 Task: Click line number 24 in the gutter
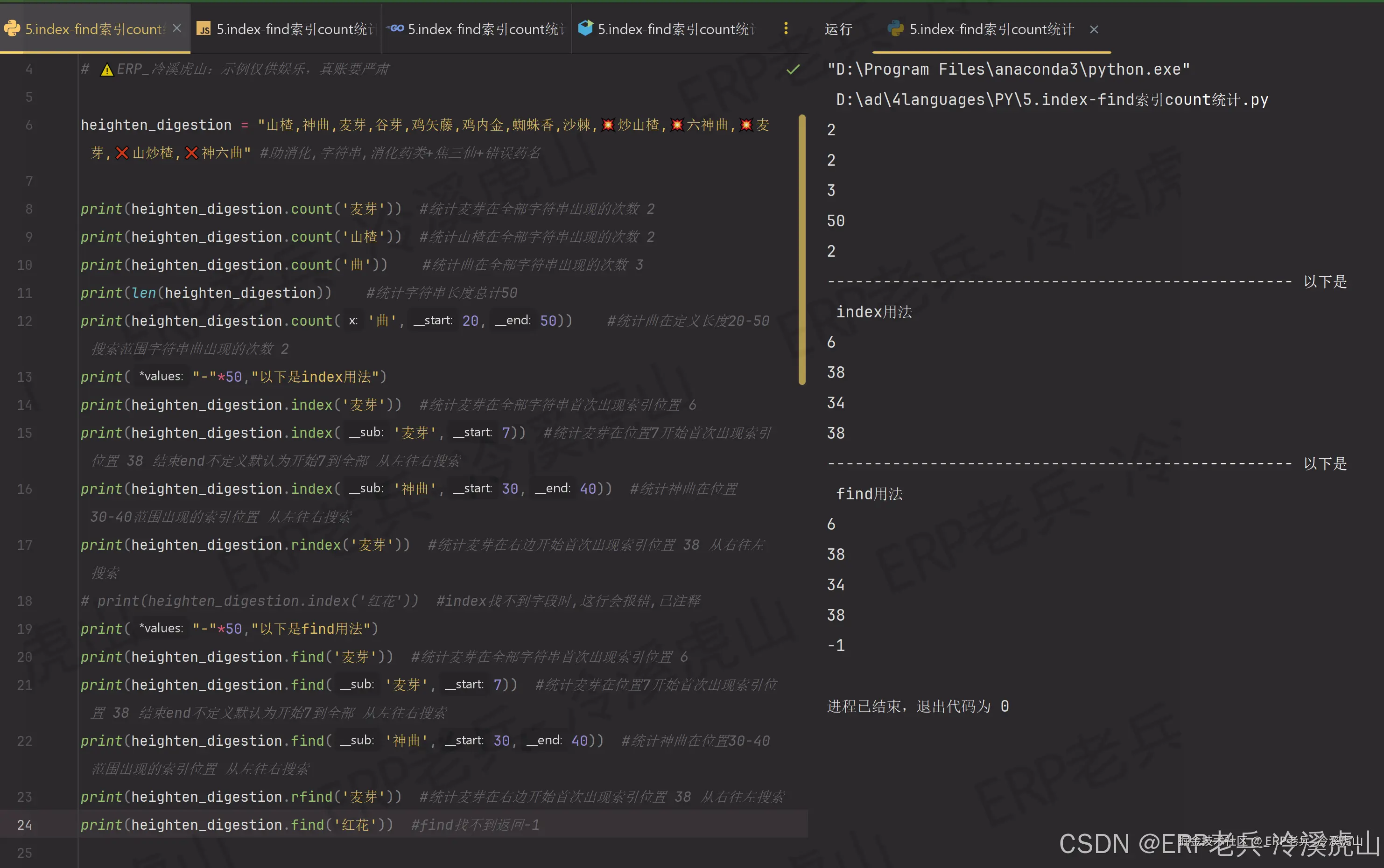(x=25, y=825)
